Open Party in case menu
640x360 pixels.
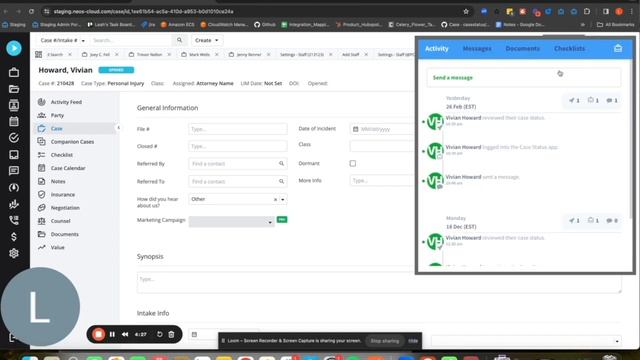(x=57, y=116)
